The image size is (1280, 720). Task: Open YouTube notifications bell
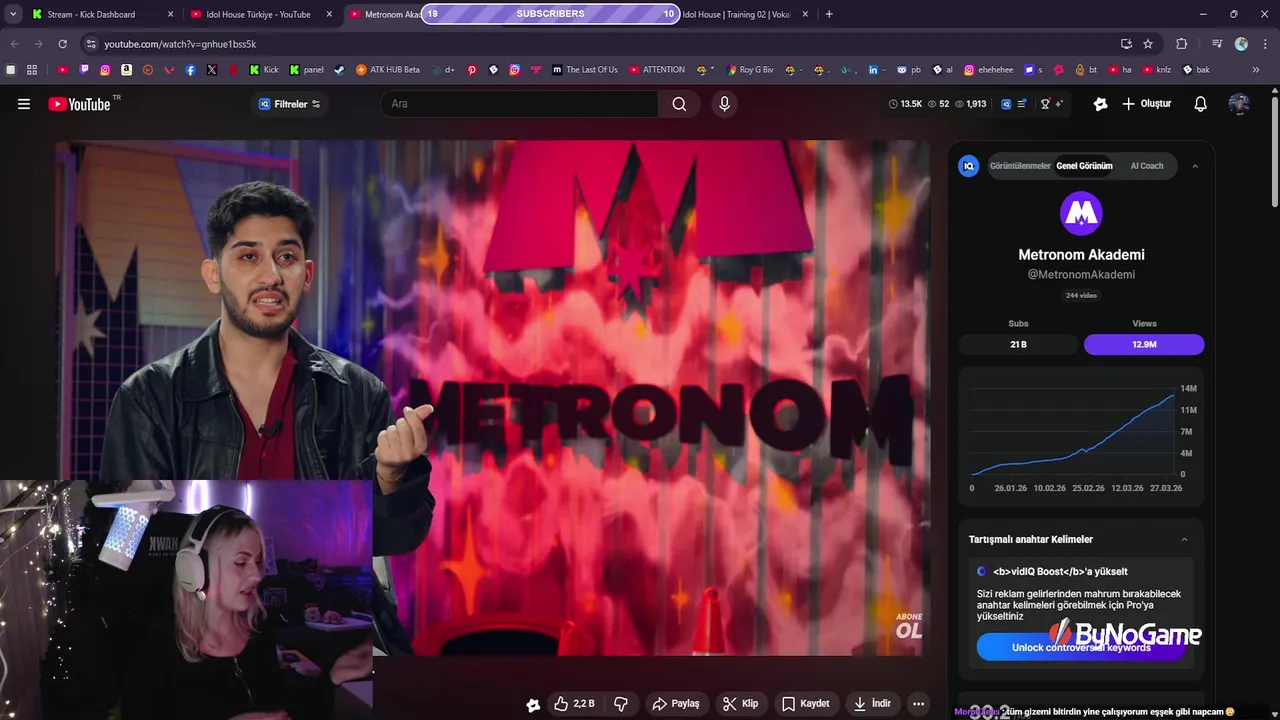1201,104
